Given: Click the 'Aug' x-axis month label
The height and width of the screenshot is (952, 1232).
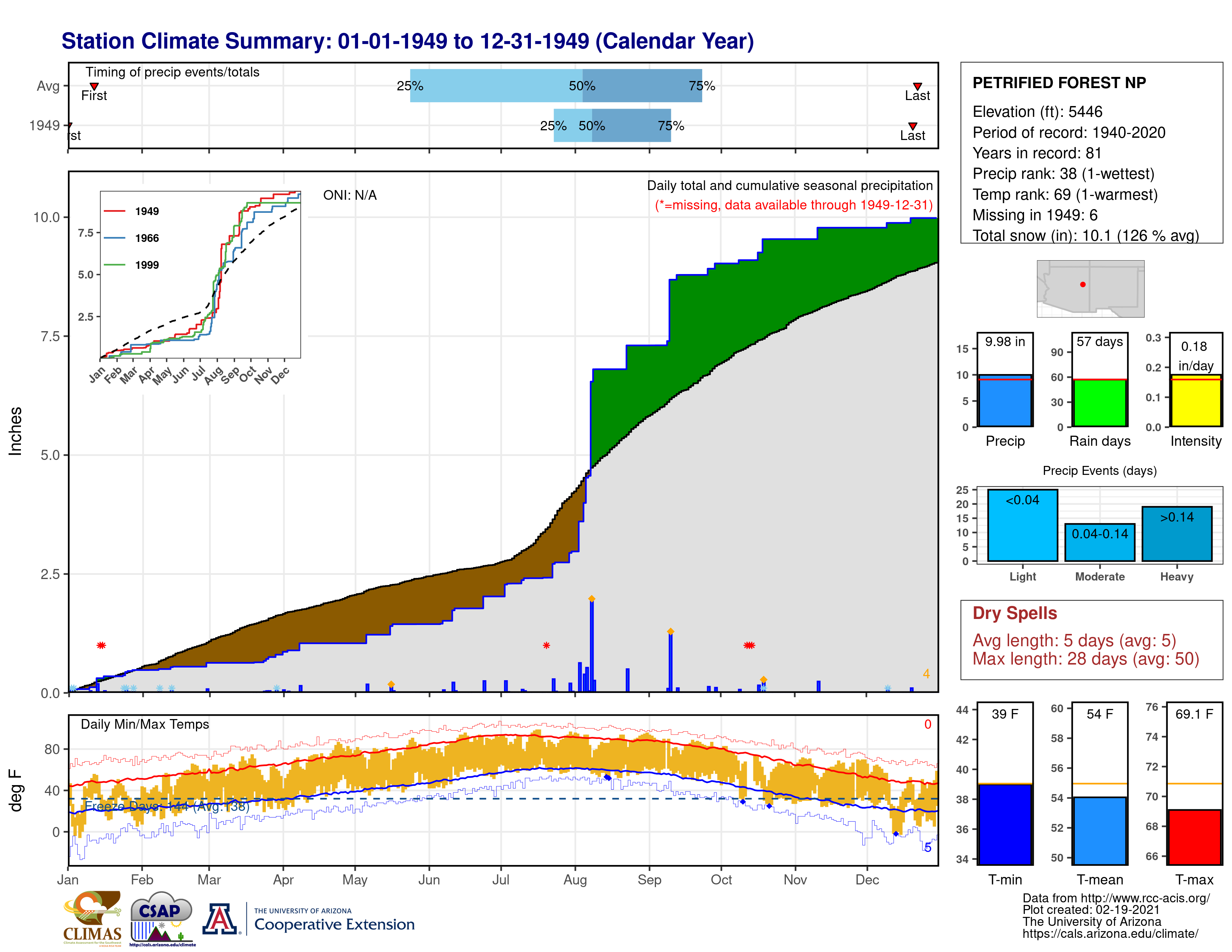Looking at the screenshot, I should pyautogui.click(x=575, y=880).
